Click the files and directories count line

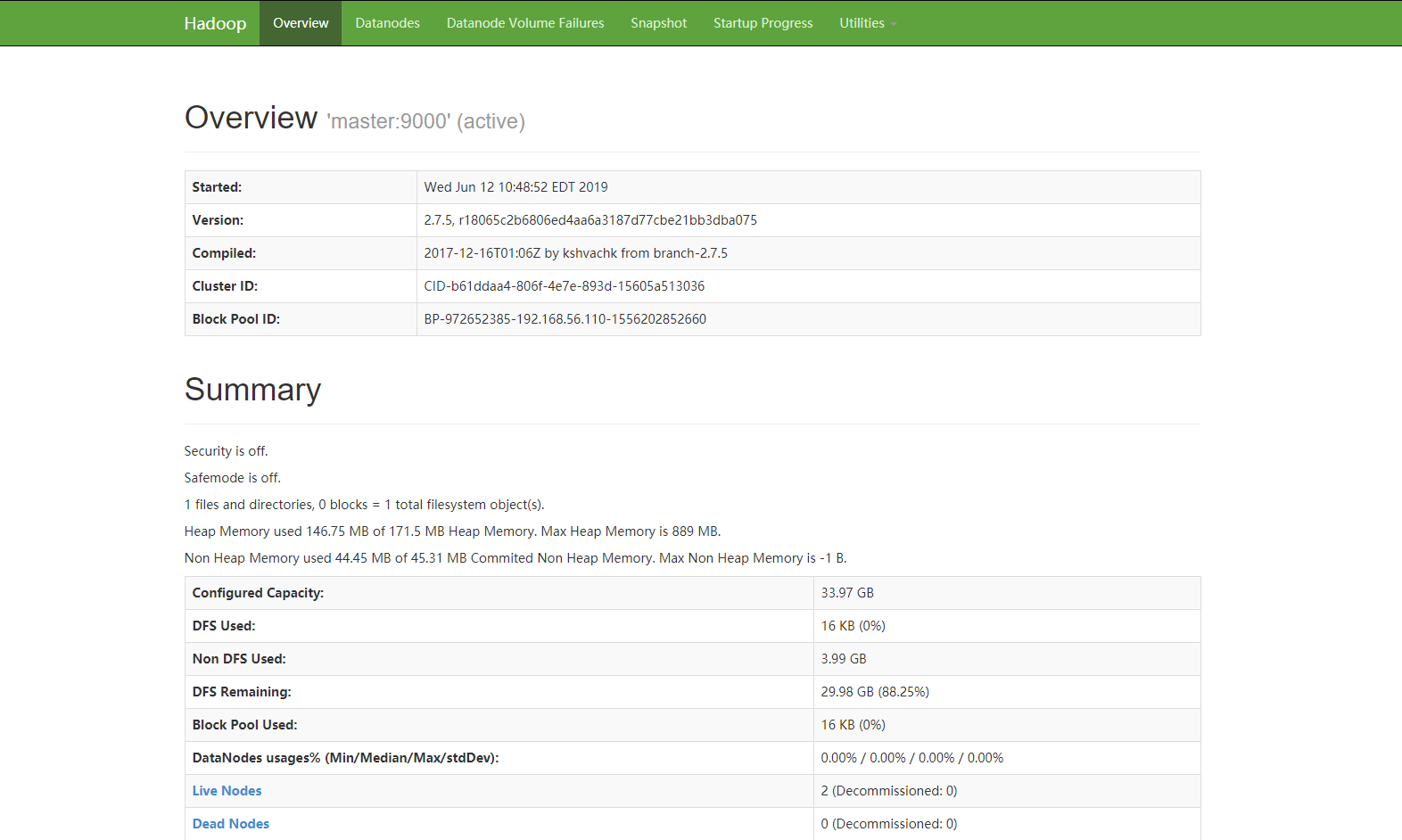[364, 505]
